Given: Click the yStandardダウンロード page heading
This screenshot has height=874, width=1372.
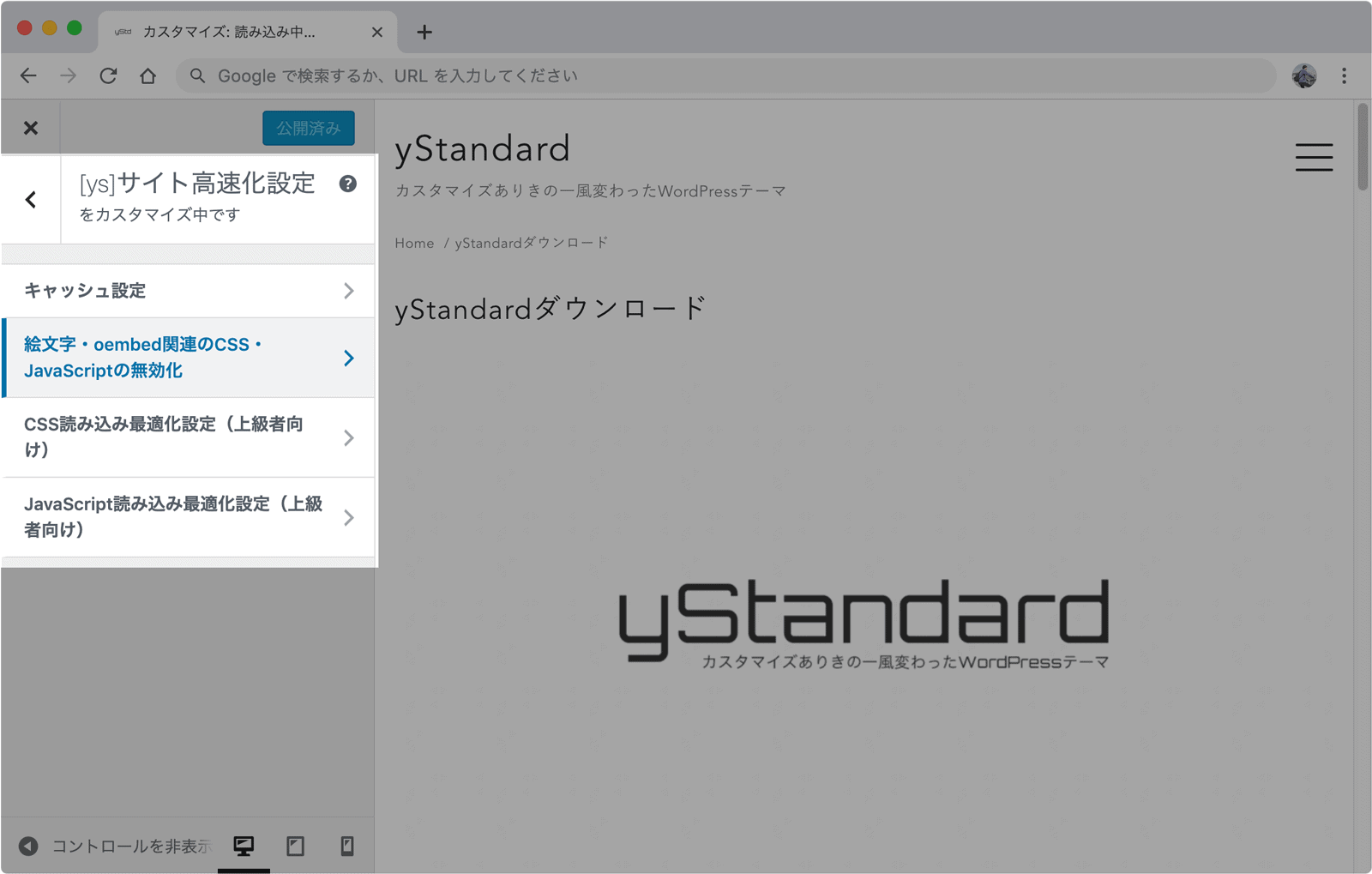Looking at the screenshot, I should (550, 308).
